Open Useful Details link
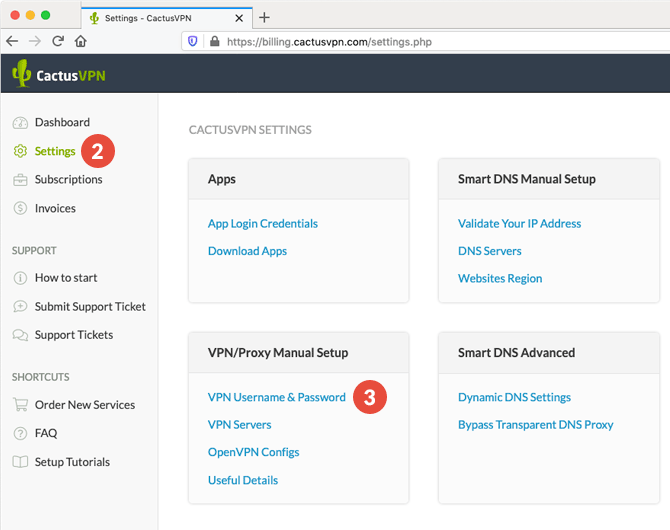 tap(243, 480)
